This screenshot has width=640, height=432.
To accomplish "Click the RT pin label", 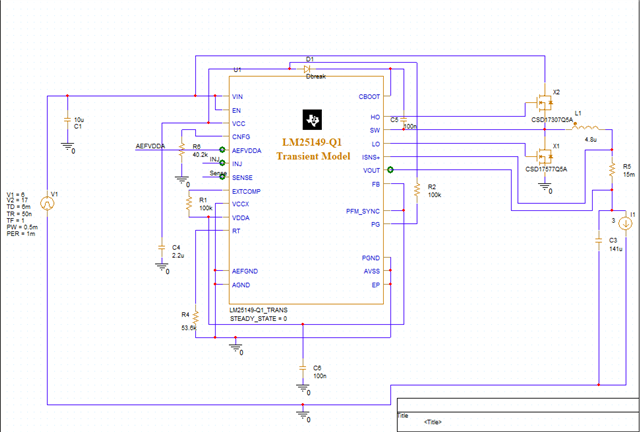I will tap(236, 231).
